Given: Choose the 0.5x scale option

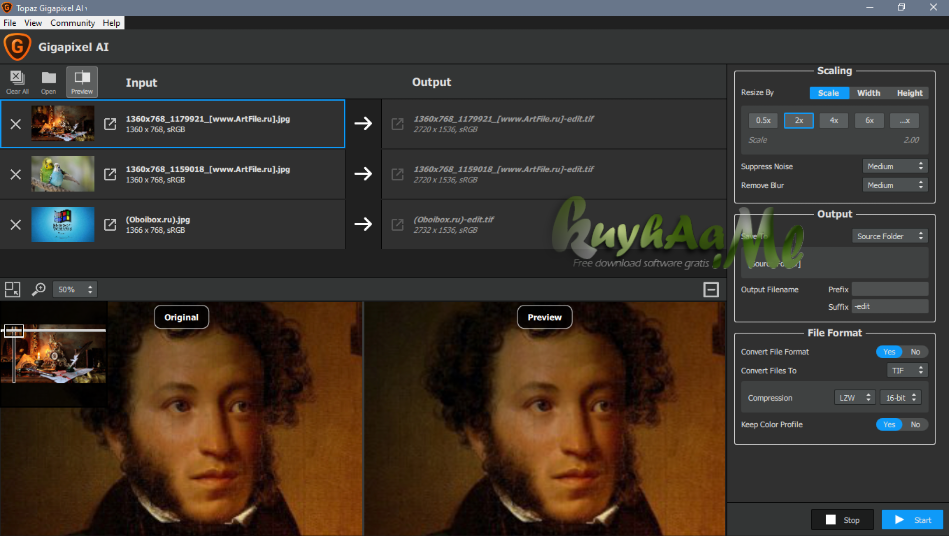Looking at the screenshot, I should click(x=763, y=120).
